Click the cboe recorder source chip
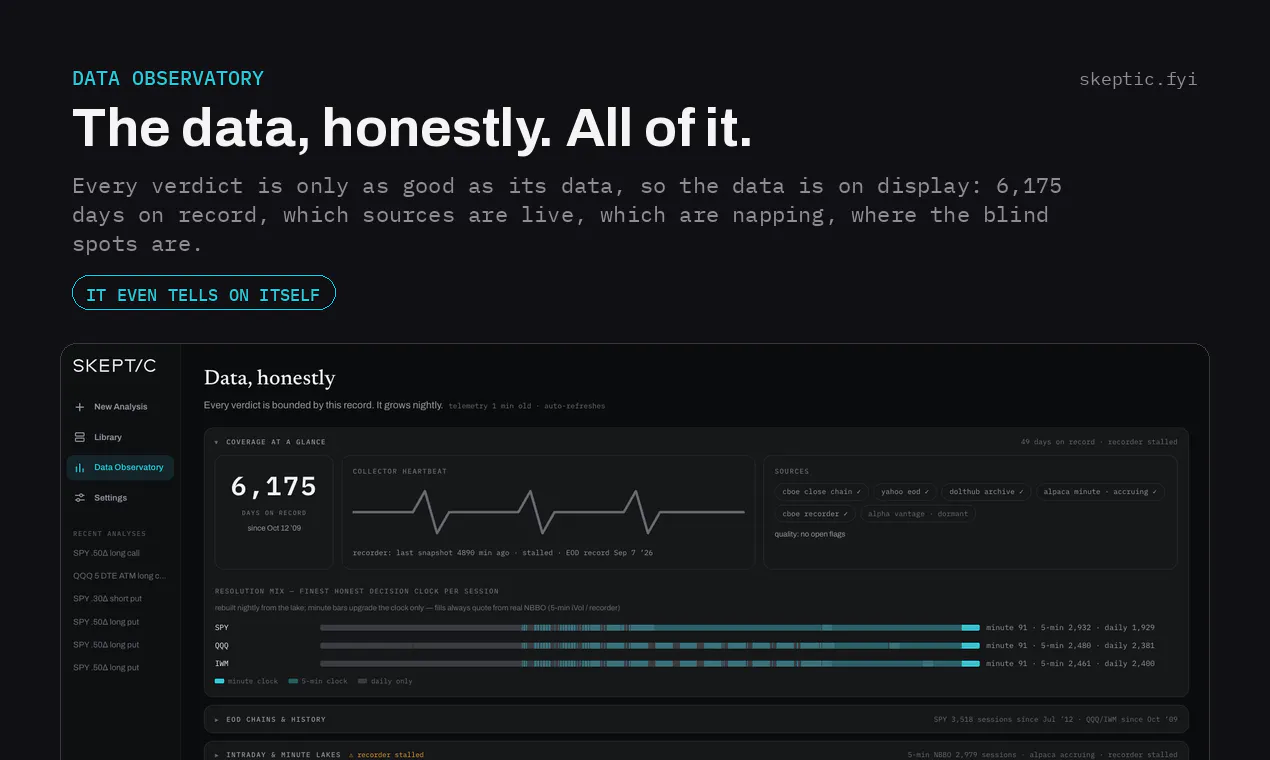The height and width of the screenshot is (760, 1270). [815, 514]
